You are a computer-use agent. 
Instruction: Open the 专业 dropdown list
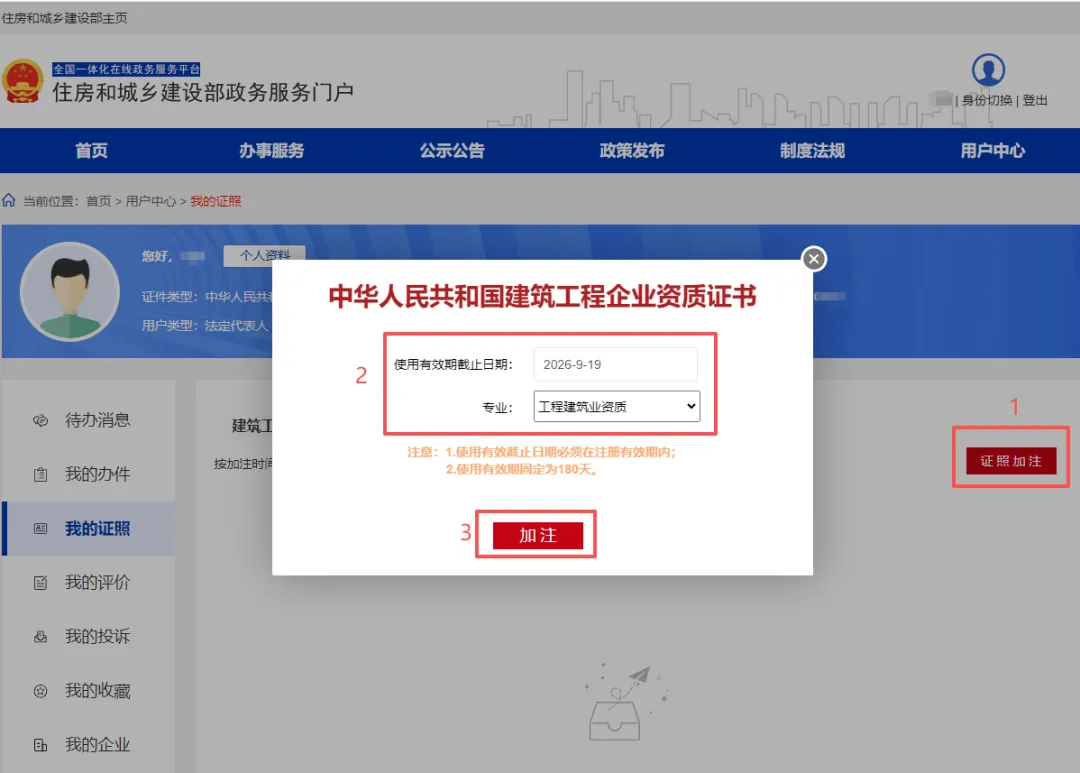tap(616, 406)
